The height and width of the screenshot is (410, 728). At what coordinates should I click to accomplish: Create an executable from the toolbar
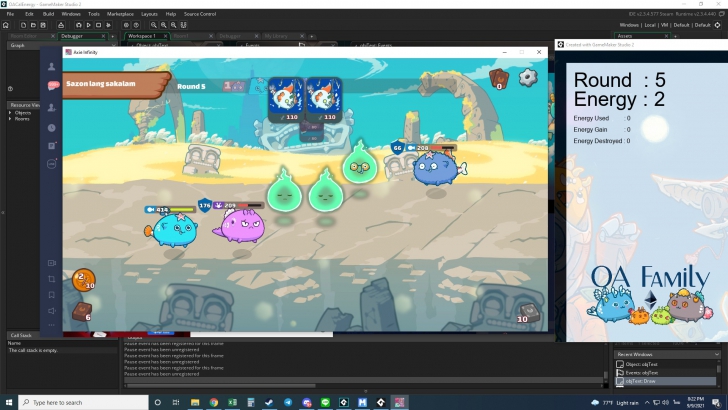click(x=61, y=25)
